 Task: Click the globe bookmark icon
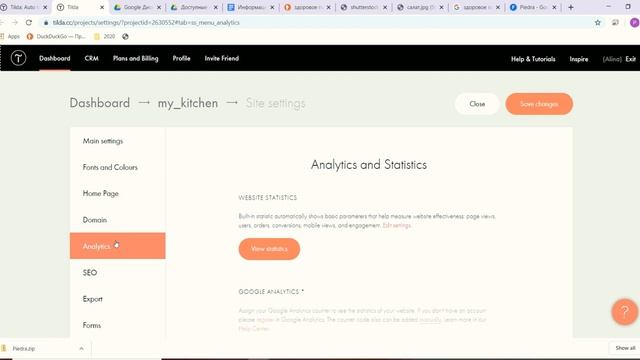(125, 36)
